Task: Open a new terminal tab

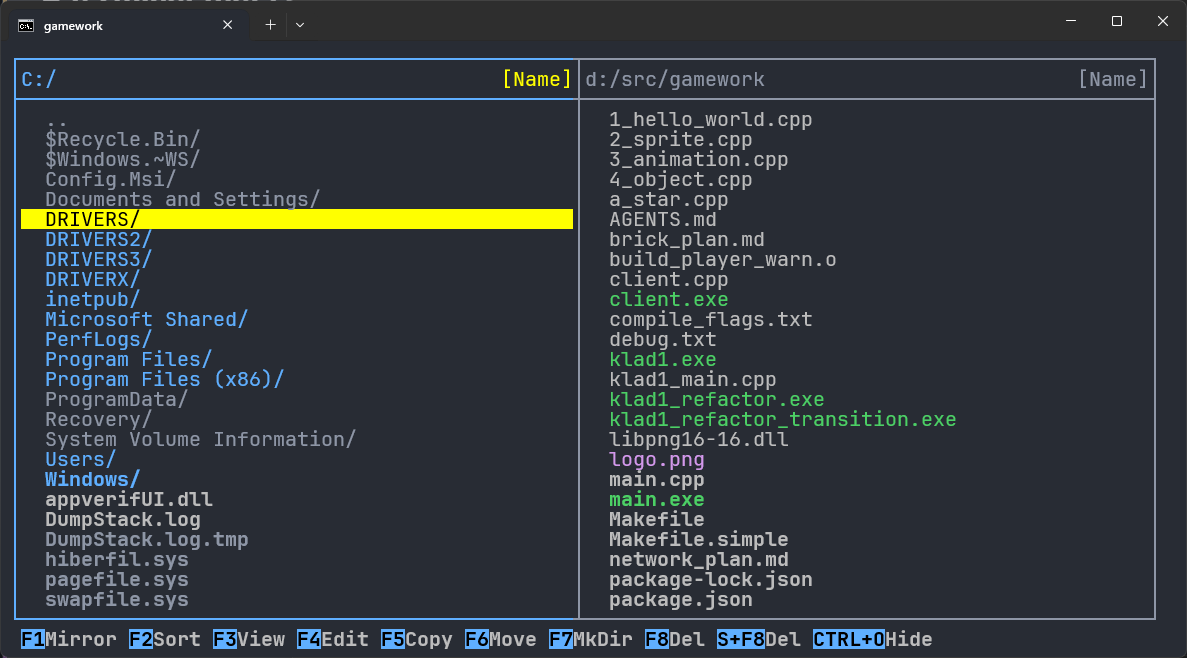Action: (270, 25)
